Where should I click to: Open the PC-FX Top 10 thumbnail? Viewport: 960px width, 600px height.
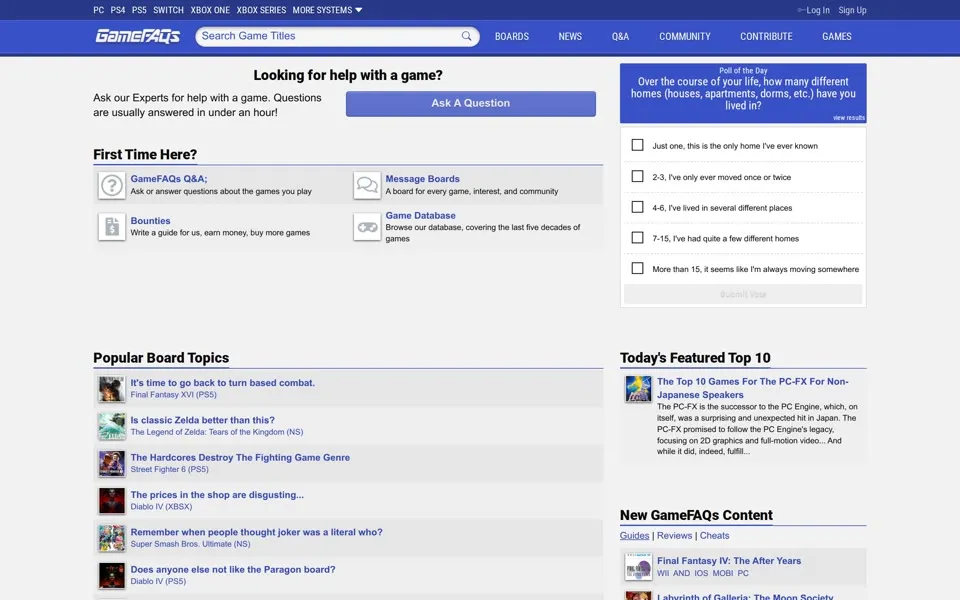(638, 389)
